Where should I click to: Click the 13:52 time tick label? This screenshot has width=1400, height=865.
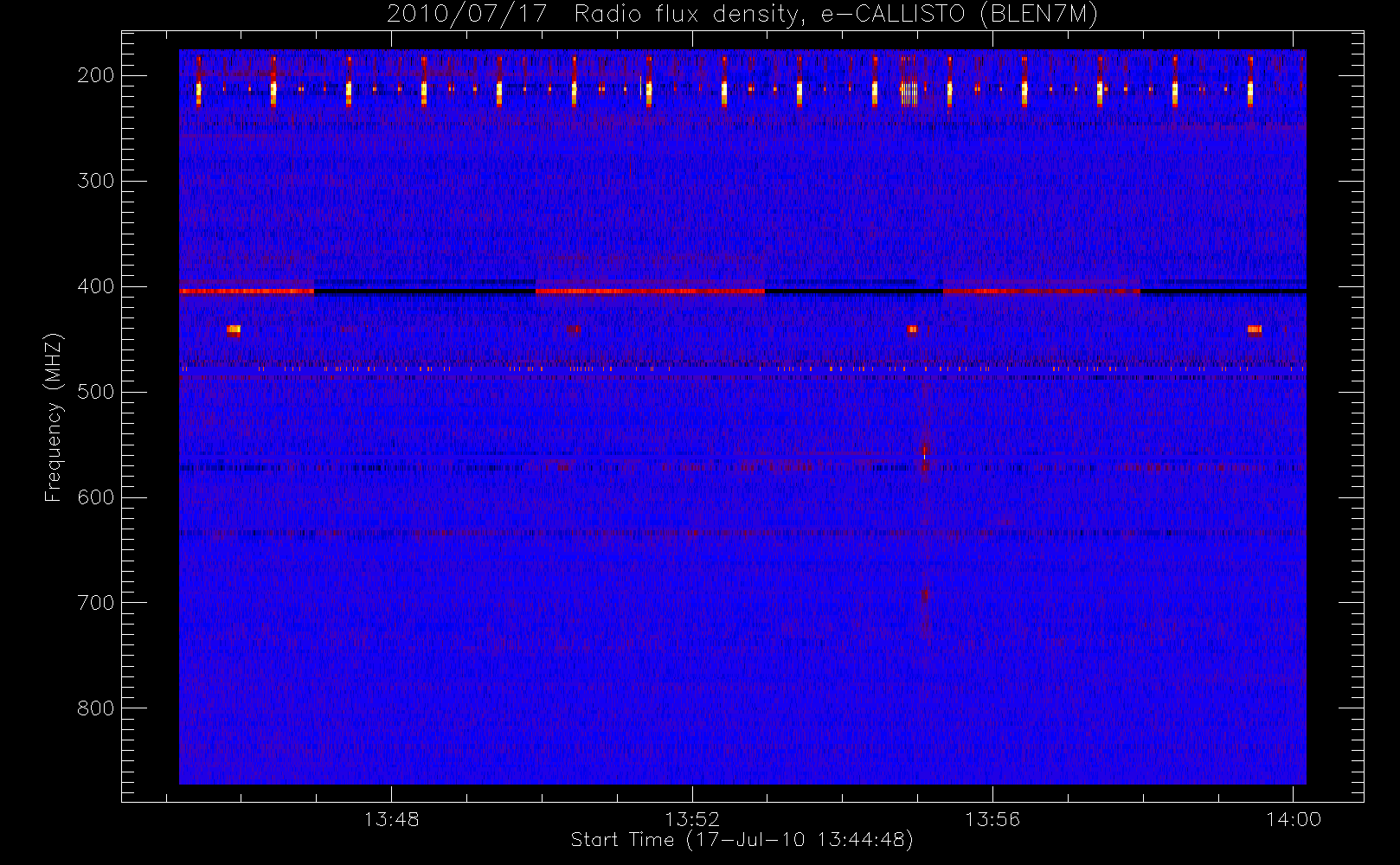692,818
